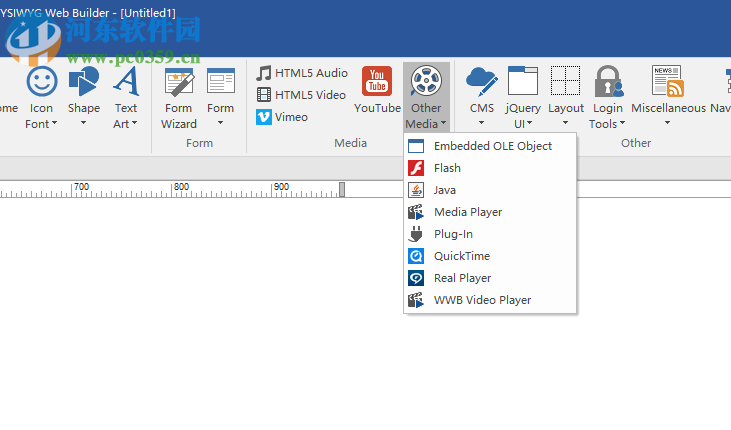Click the HTML5 Video film icon
The width and height of the screenshot is (731, 430).
pyautogui.click(x=263, y=95)
